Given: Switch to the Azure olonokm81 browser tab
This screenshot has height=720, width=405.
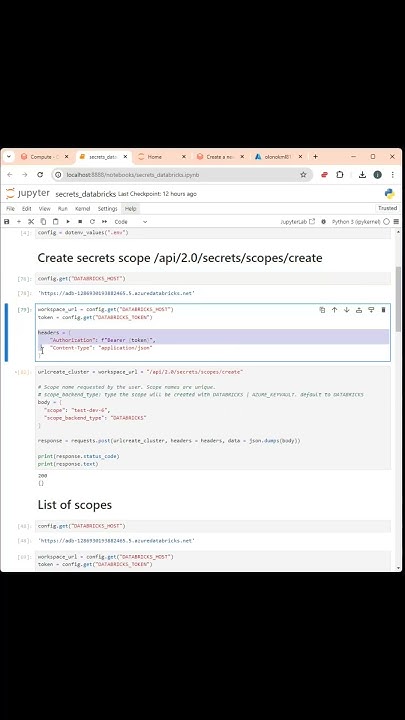Looking at the screenshot, I should click(278, 157).
